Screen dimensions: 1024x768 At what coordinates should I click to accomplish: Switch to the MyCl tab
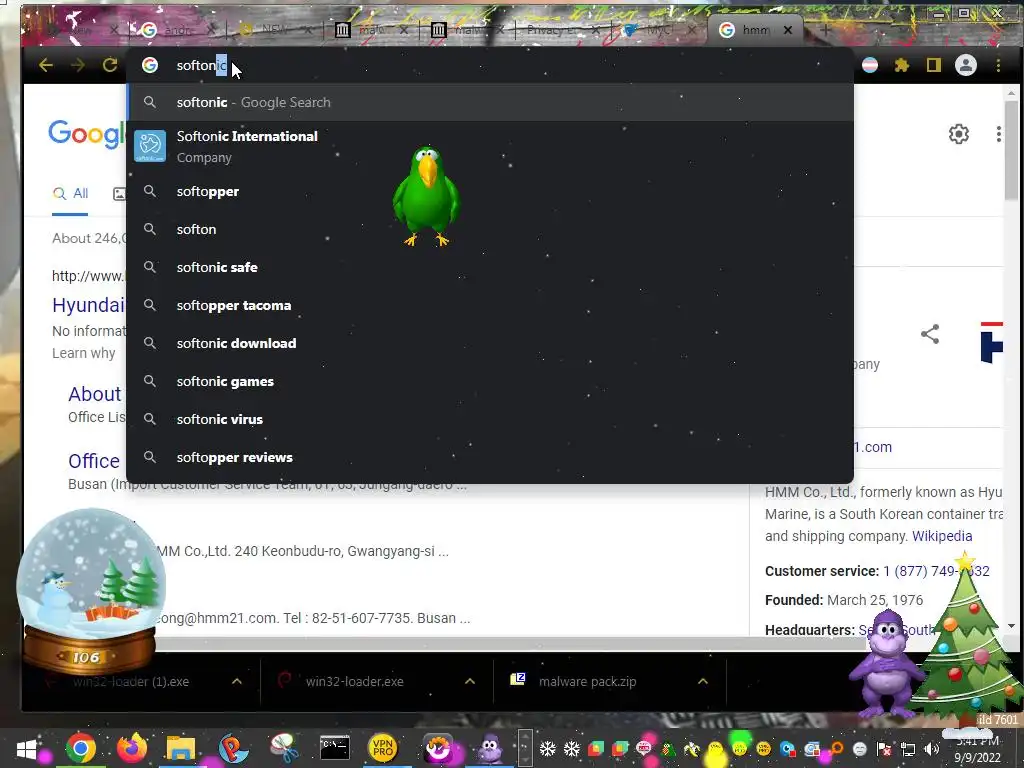coord(660,30)
